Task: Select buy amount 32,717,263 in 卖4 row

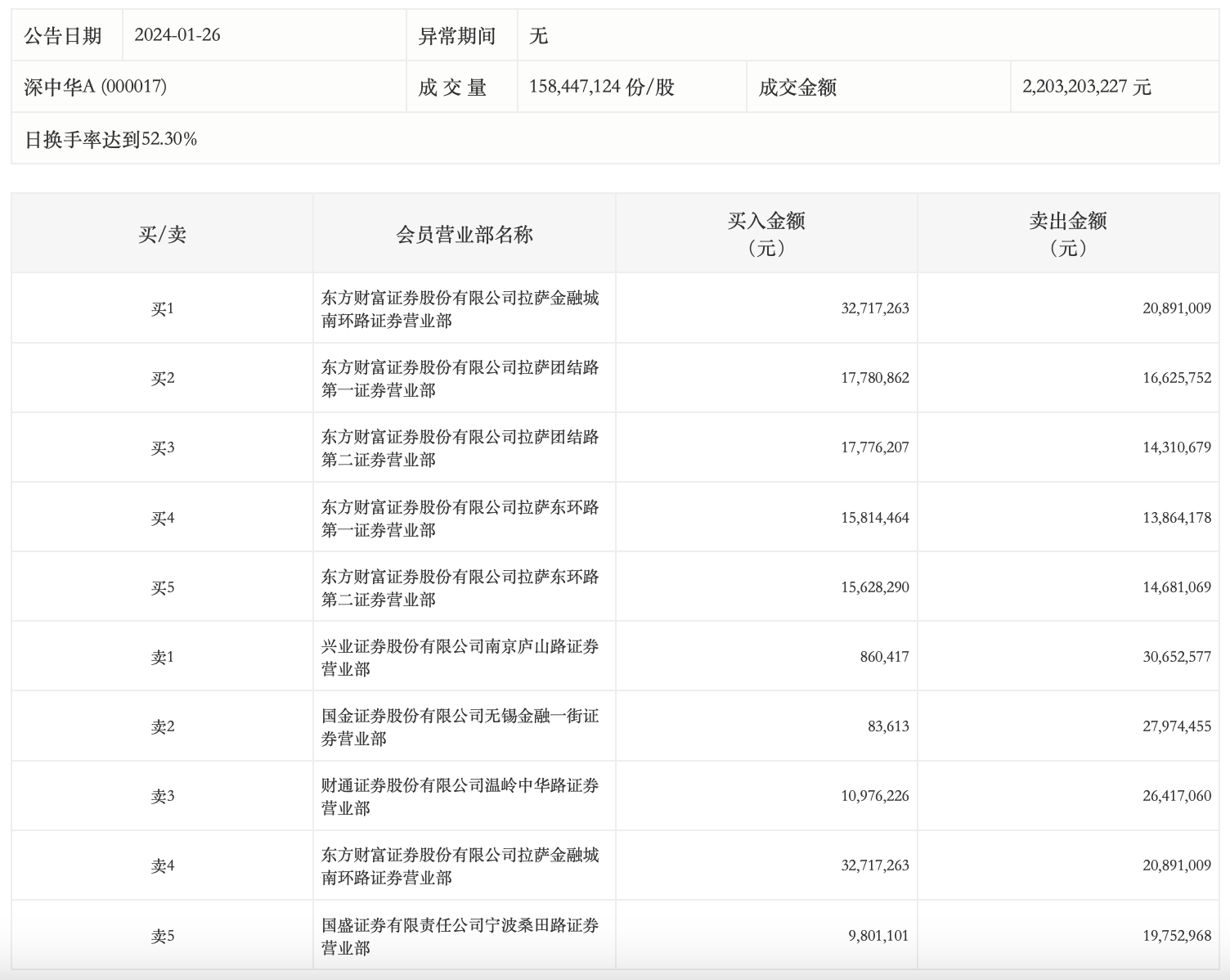Action: [x=874, y=865]
